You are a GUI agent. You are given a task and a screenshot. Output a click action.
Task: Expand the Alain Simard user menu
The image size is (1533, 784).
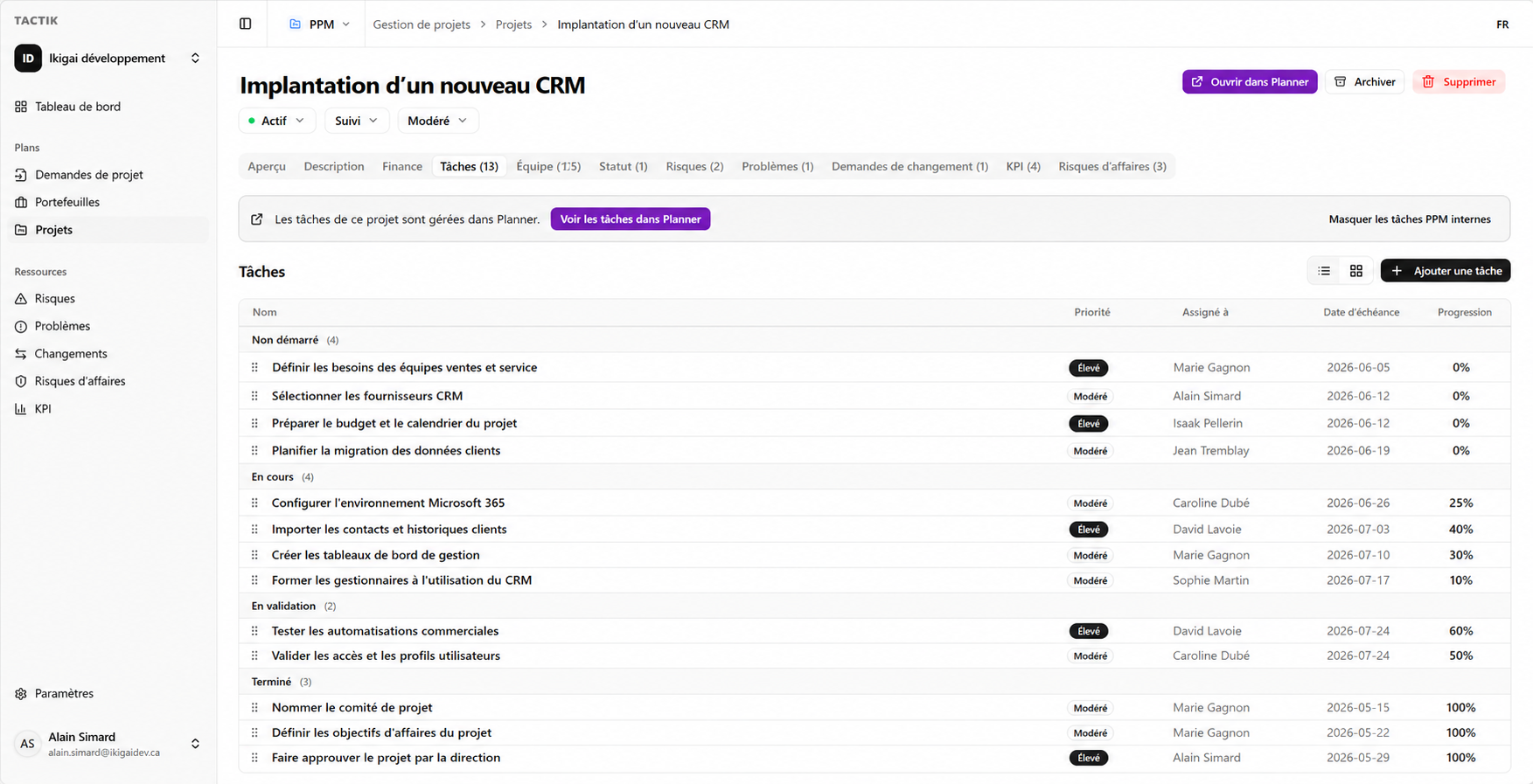point(195,744)
